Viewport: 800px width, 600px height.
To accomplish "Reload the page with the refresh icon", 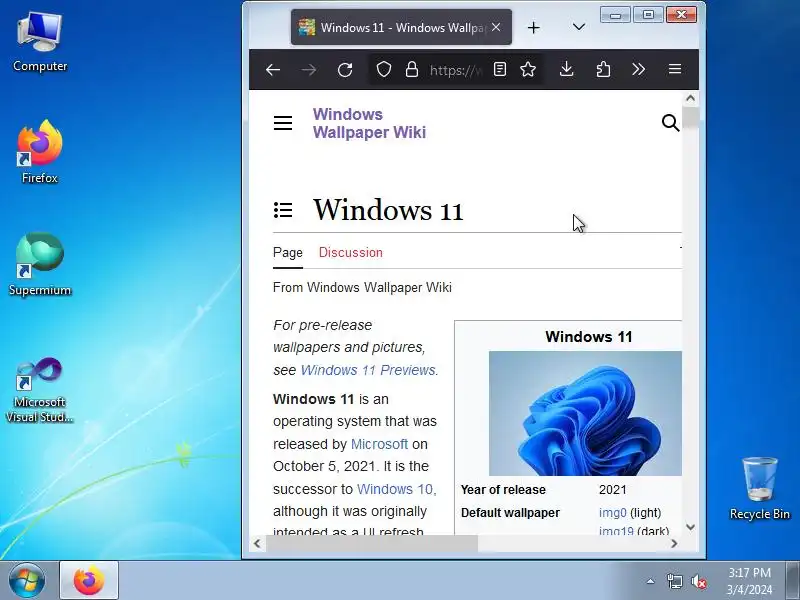I will click(345, 69).
